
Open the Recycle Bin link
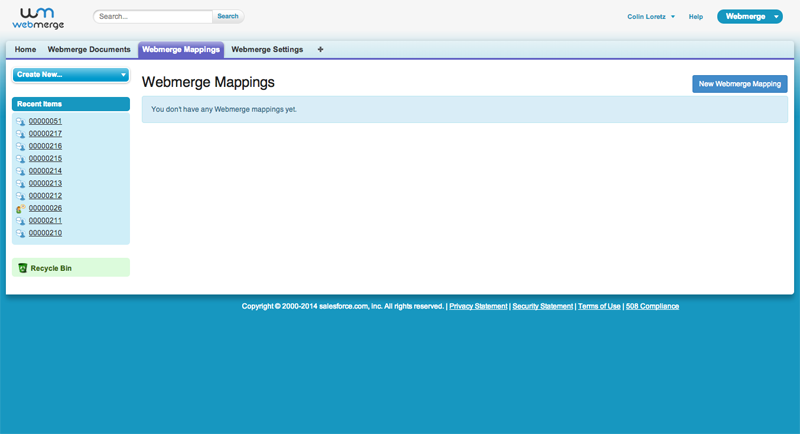point(51,268)
